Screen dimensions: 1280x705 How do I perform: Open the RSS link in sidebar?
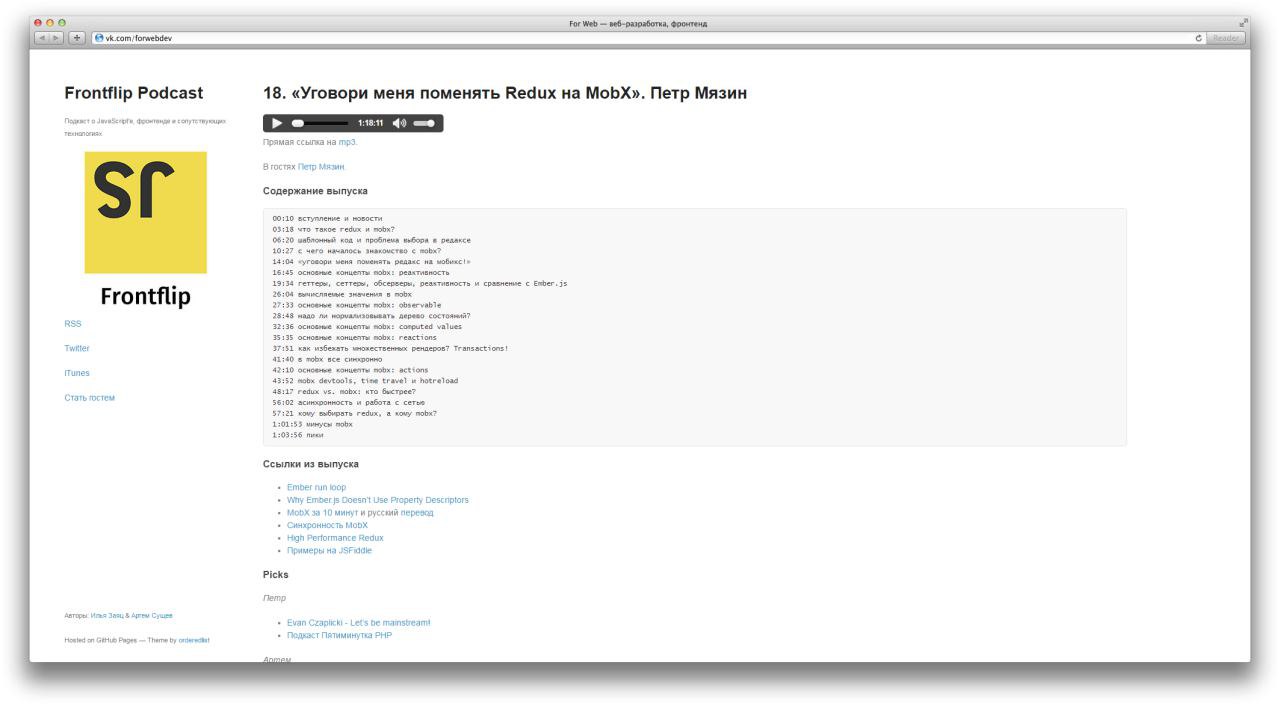pos(73,324)
